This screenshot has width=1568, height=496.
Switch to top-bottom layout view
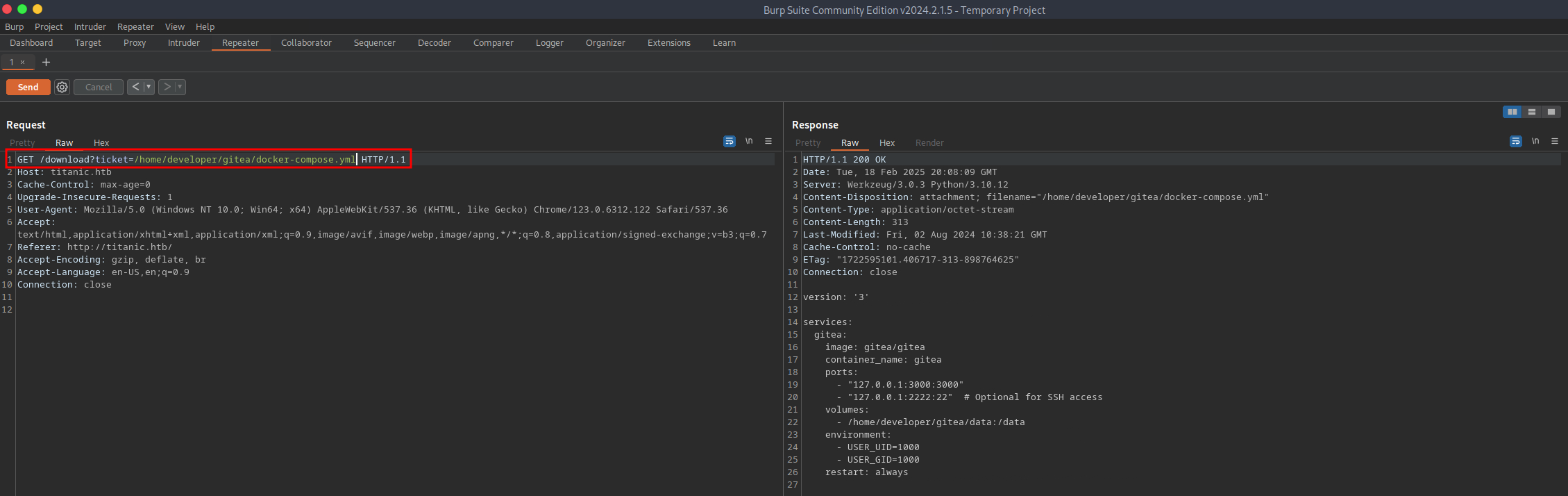point(1531,112)
